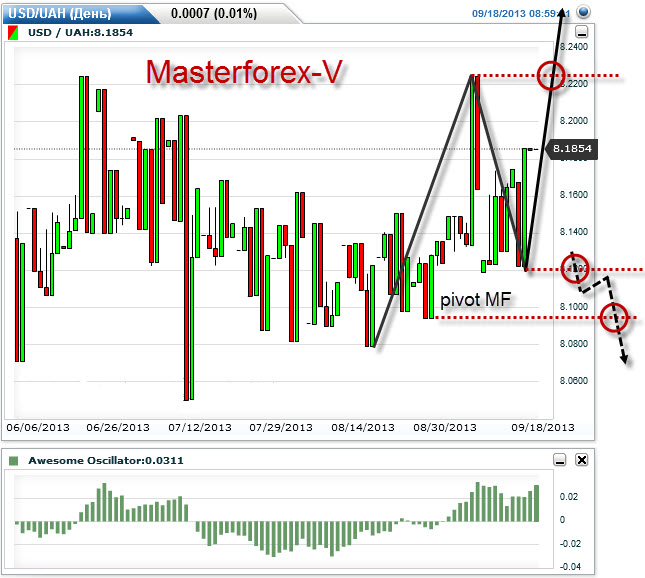This screenshot has width=645, height=578.
Task: Click the 08/14/2013 date axis label
Action: point(363,428)
